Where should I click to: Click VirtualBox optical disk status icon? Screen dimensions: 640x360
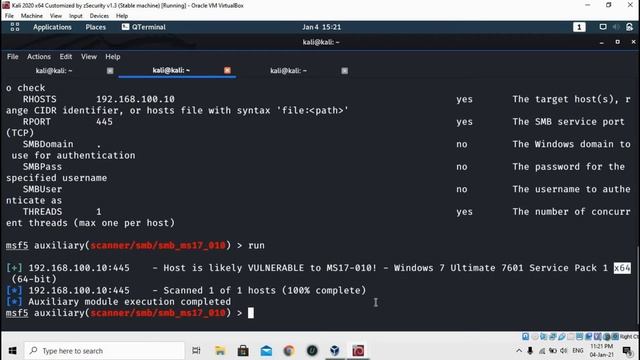[x=535, y=336]
